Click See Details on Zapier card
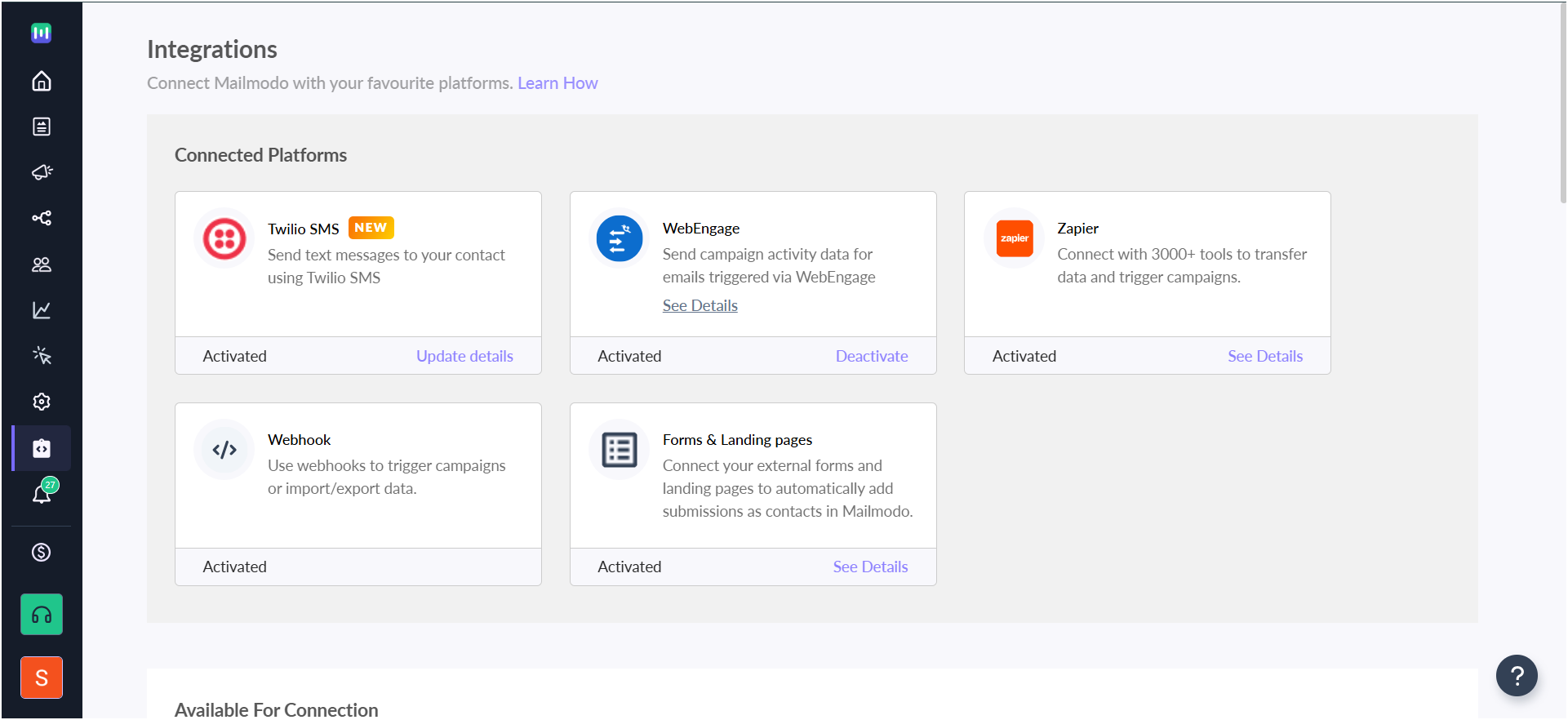 click(1265, 356)
